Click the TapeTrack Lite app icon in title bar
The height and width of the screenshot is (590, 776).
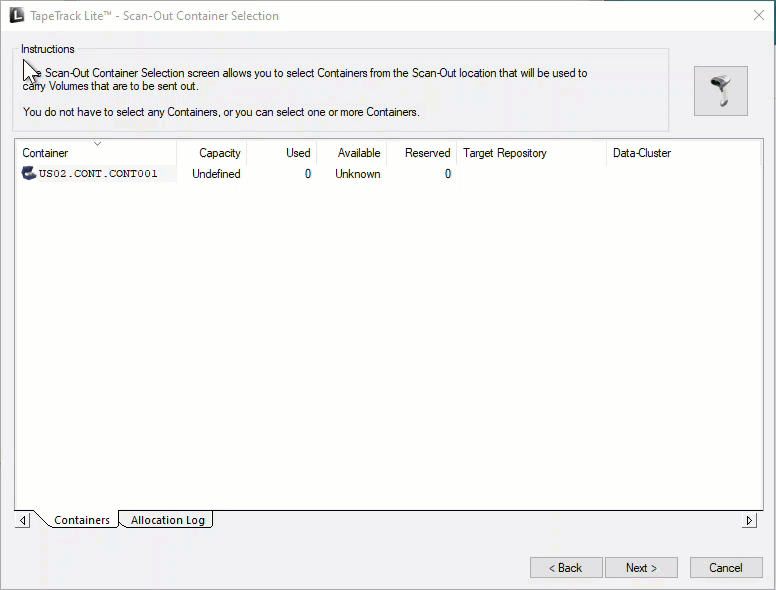click(17, 15)
